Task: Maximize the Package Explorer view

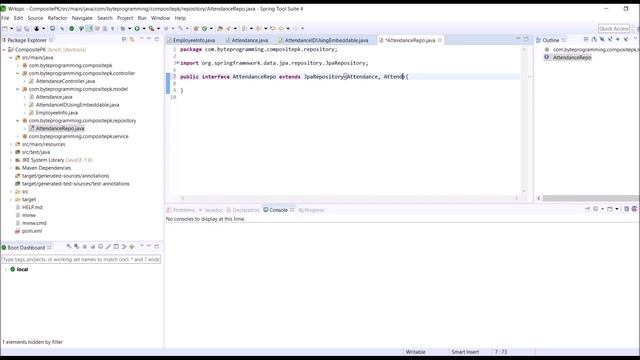Action: (x=157, y=39)
